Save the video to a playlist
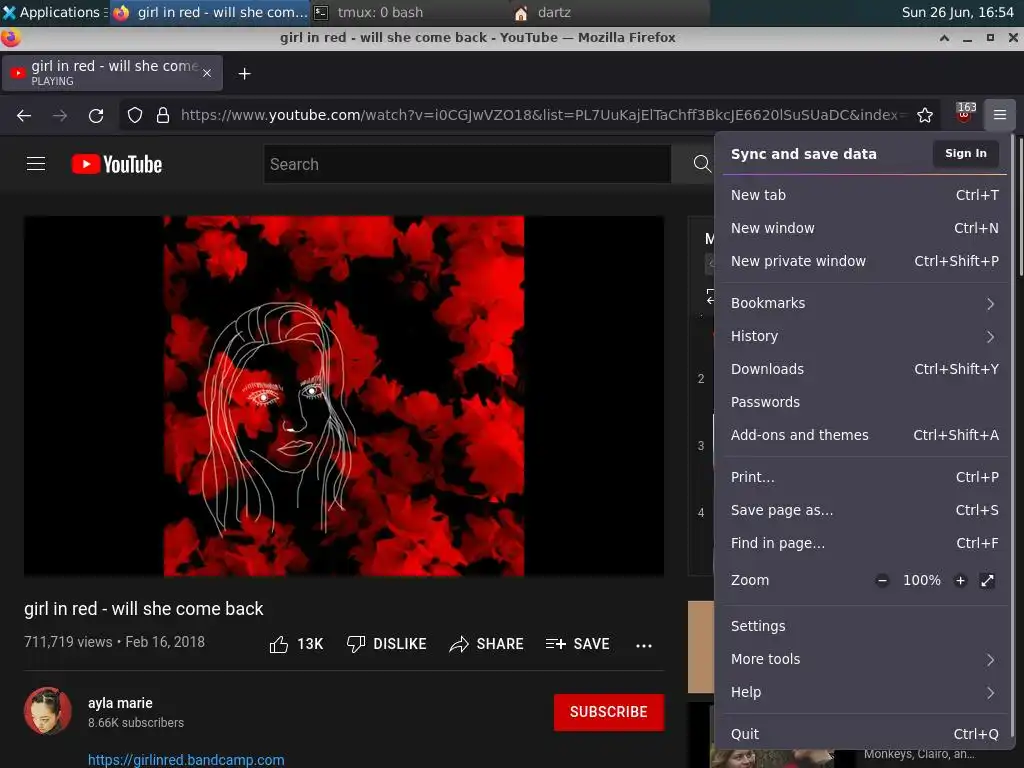Viewport: 1024px width, 768px height. 577,644
